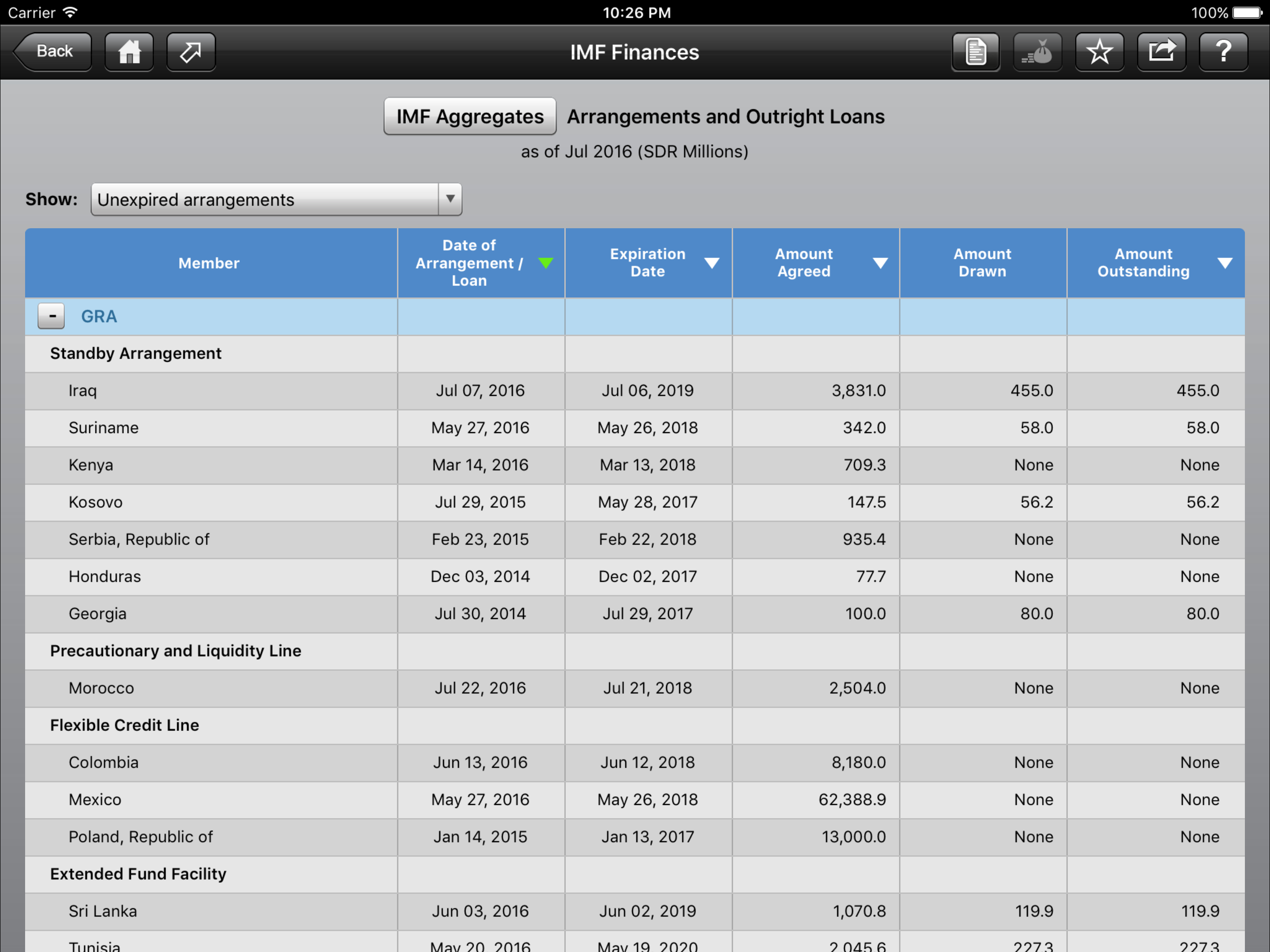Select Mexico's 62,388.9 amount agreed
Viewport: 1270px width, 952px height.
click(x=852, y=800)
